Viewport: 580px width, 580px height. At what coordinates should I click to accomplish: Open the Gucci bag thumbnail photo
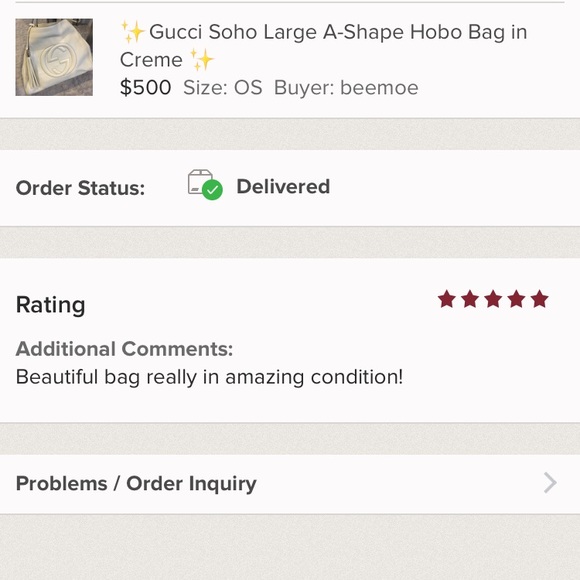tap(54, 57)
